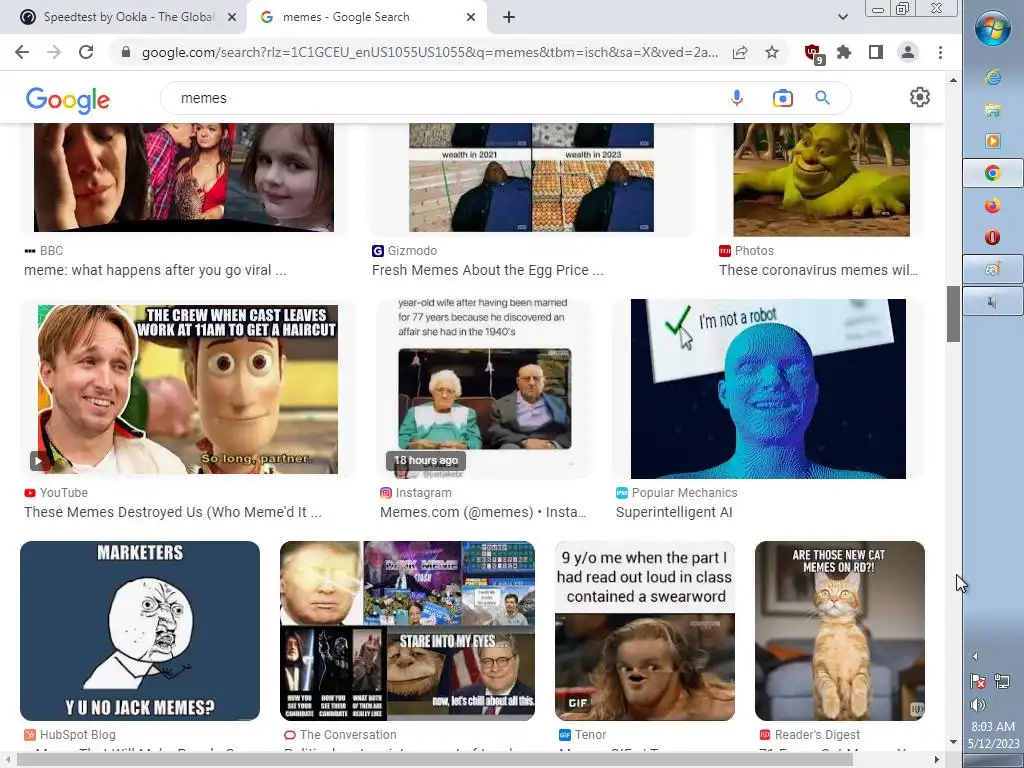Open the Windows Start orb
This screenshot has height=768, width=1024.
pyautogui.click(x=993, y=28)
